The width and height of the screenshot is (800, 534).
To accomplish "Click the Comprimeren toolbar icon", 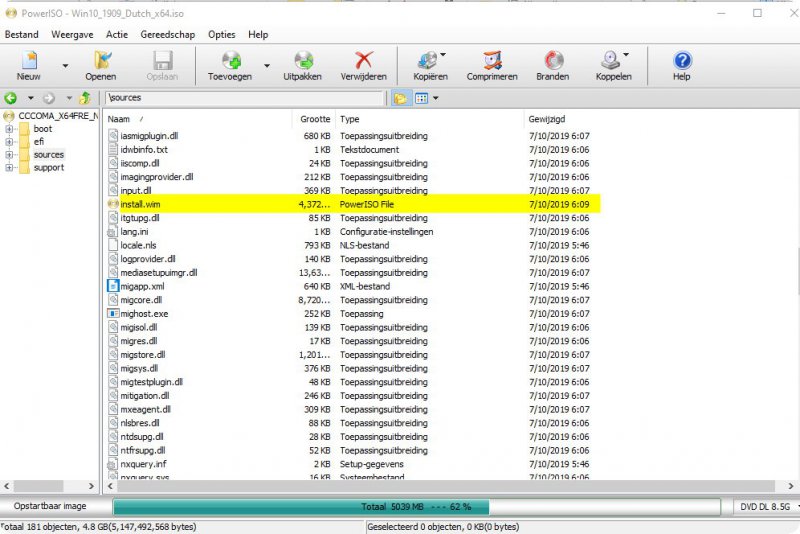I will coord(492,62).
